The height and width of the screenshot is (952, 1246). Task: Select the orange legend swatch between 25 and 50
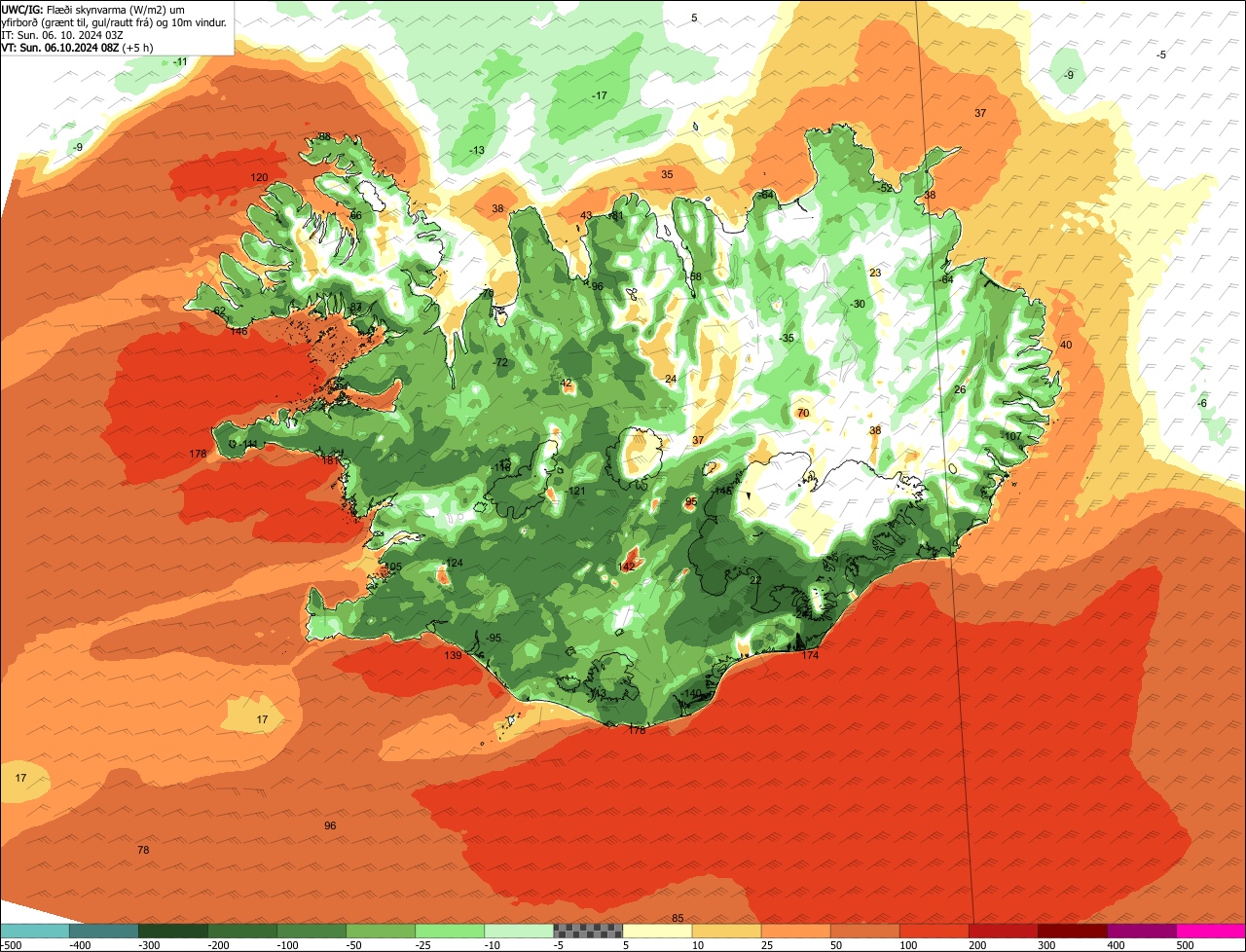[x=795, y=931]
